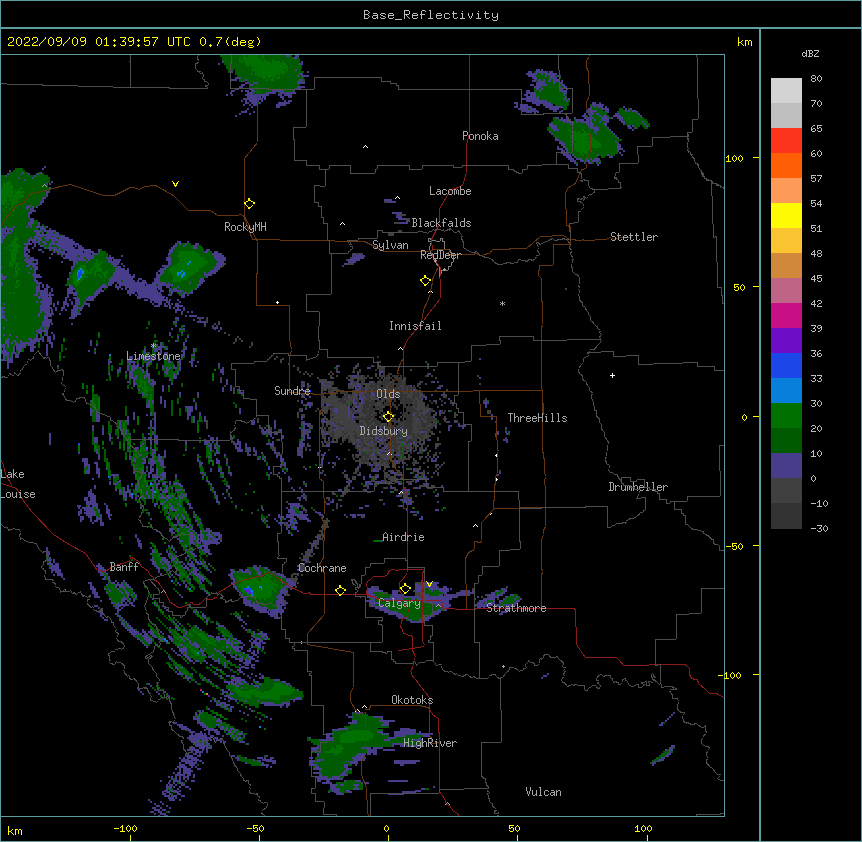Click the dBZ legend heading

coord(810,53)
